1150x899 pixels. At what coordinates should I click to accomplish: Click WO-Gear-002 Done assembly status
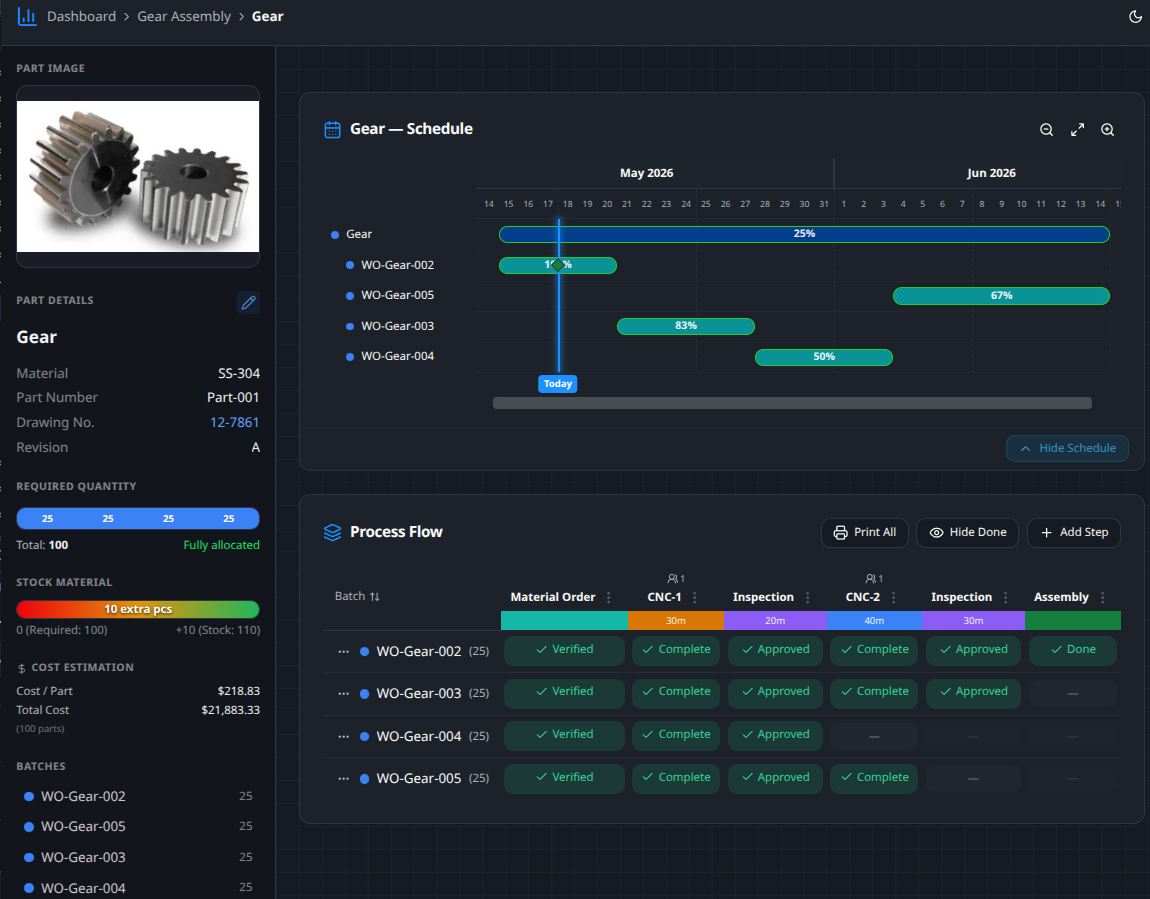coord(1072,650)
